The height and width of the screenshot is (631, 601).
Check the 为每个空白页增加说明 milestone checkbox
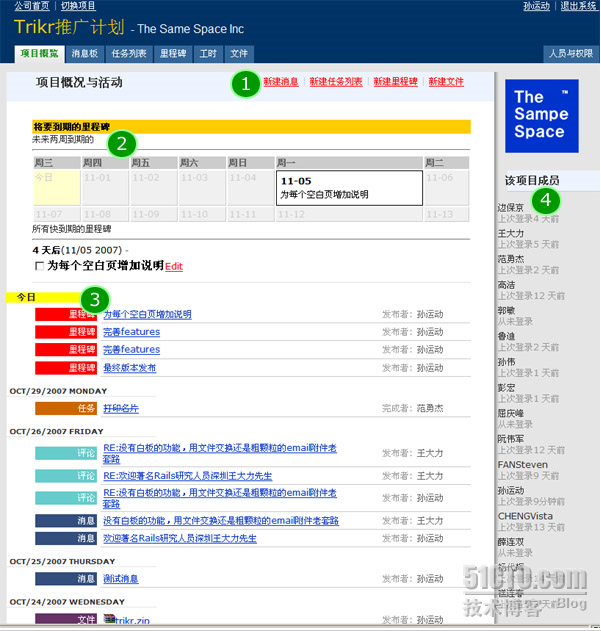[x=39, y=266]
